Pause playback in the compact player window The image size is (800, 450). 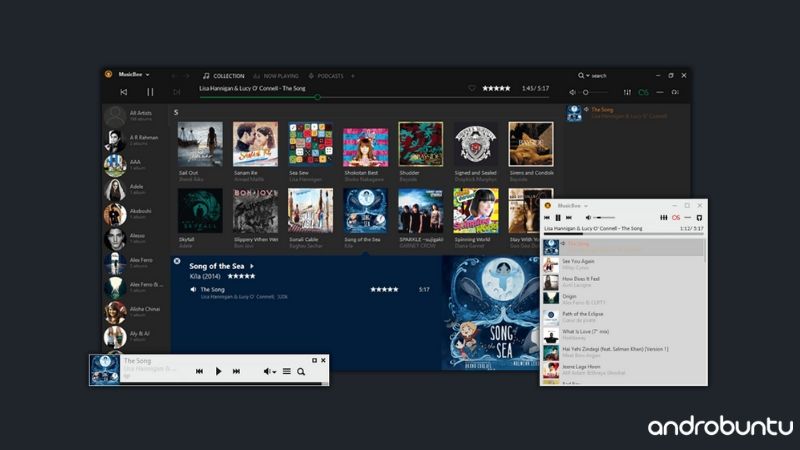(x=558, y=218)
